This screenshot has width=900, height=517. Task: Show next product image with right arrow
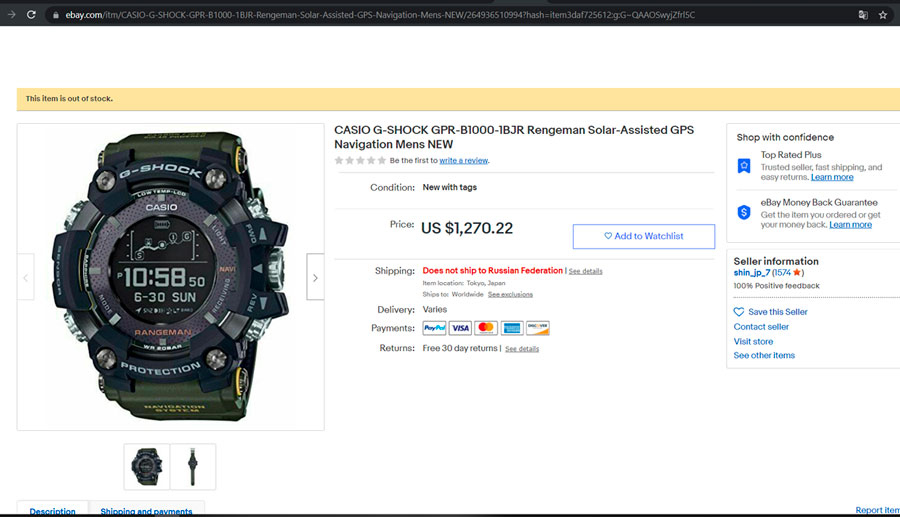(315, 278)
